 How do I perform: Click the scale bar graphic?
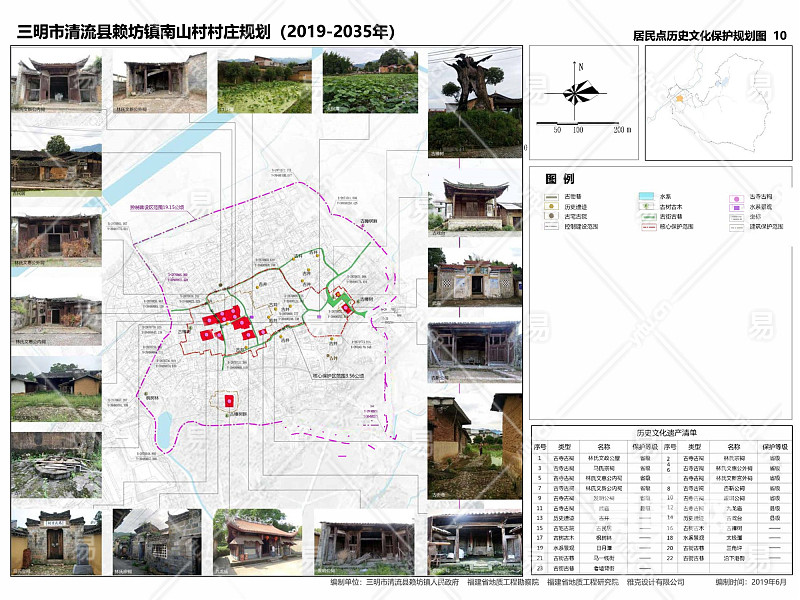pyautogui.click(x=578, y=123)
